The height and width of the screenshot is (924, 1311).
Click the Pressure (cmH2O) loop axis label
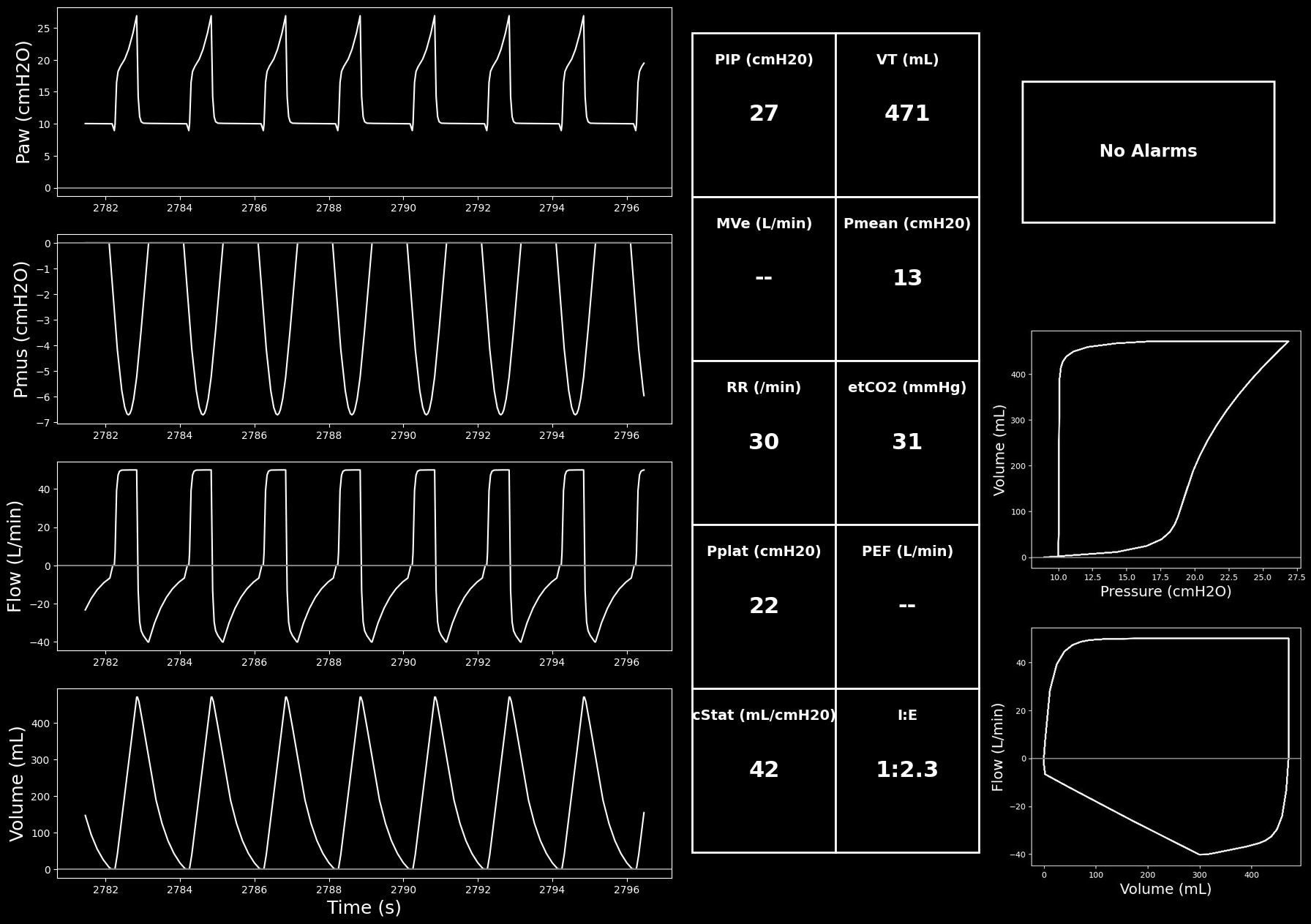pos(1165,591)
